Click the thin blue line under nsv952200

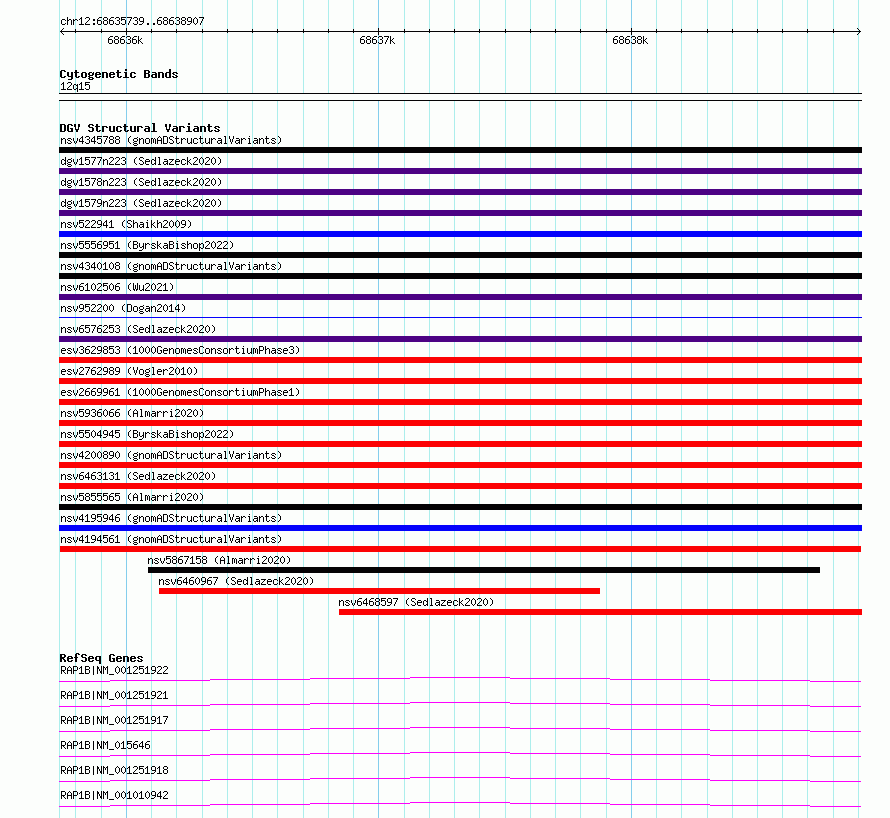[x=460, y=318]
